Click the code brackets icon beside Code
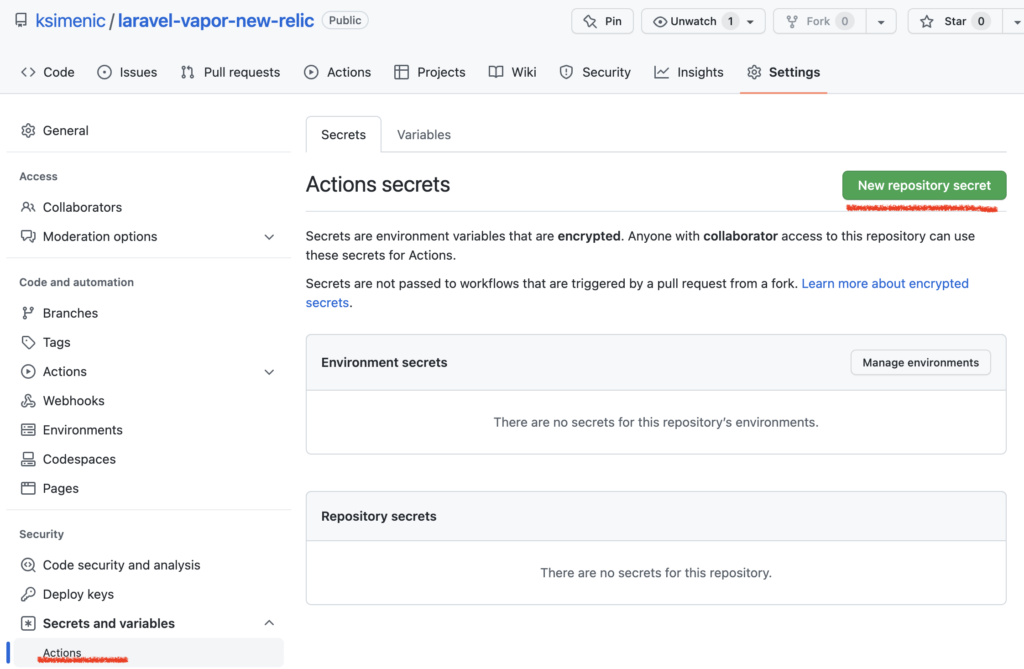Screen dimensions: 1024x669 click(28, 73)
